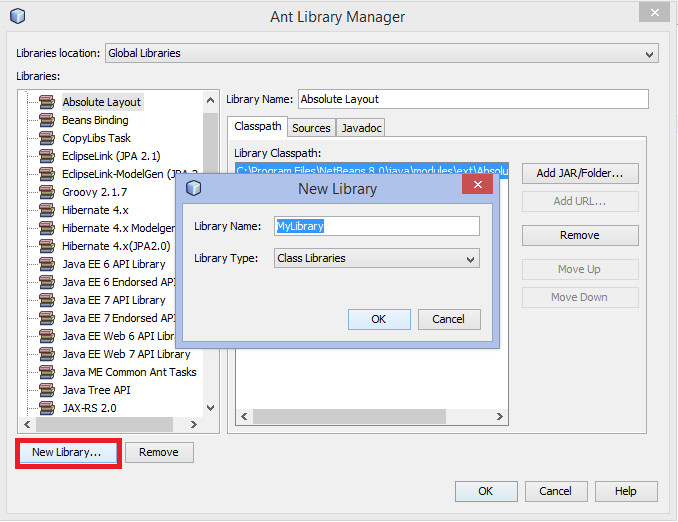Screen dimensions: 678x522
Task: Click the NetBeans cube icon in New Library dialog
Action: (x=194, y=188)
